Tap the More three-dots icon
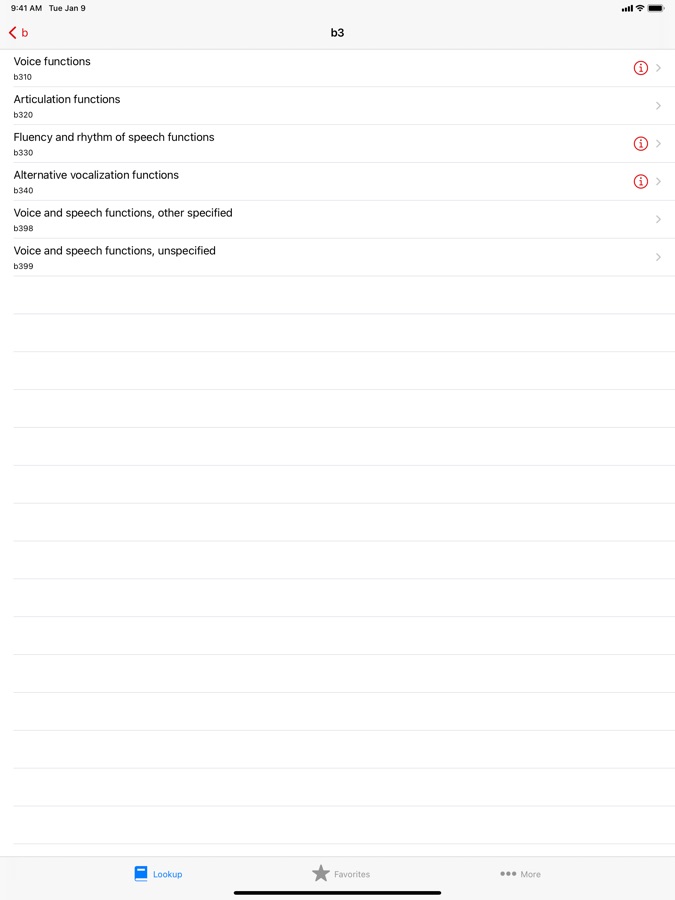 tap(508, 874)
